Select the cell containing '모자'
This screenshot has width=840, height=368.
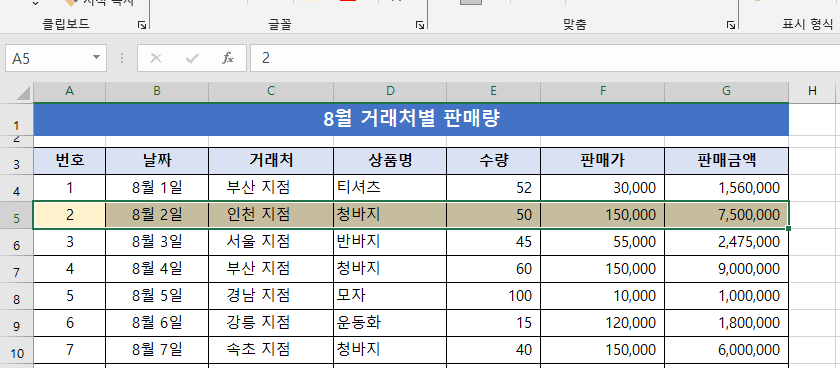[390, 296]
